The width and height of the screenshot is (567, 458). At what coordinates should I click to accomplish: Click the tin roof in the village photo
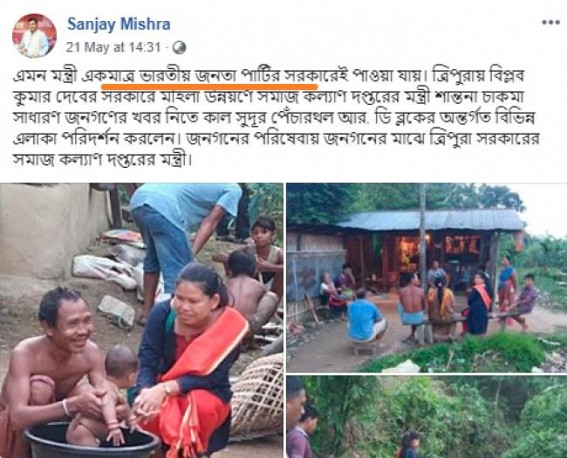[x=430, y=219]
